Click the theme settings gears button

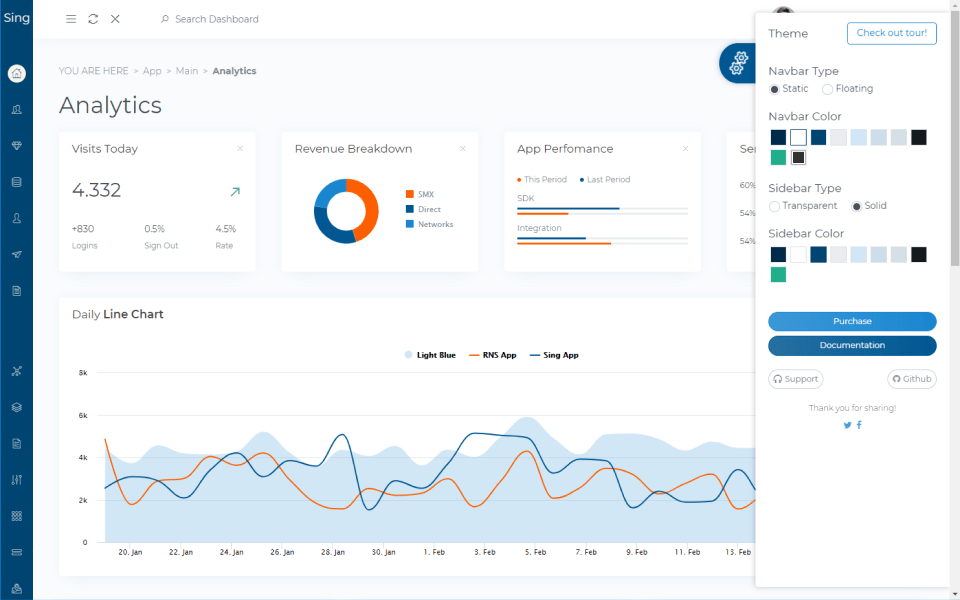click(x=738, y=63)
